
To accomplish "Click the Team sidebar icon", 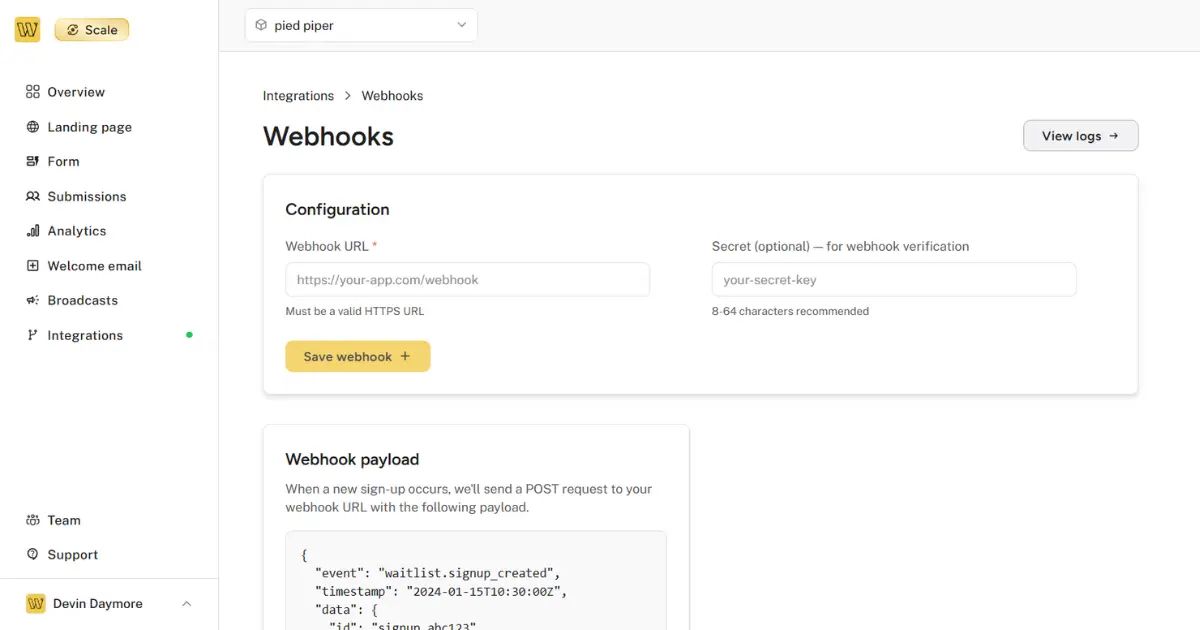I will pos(33,520).
